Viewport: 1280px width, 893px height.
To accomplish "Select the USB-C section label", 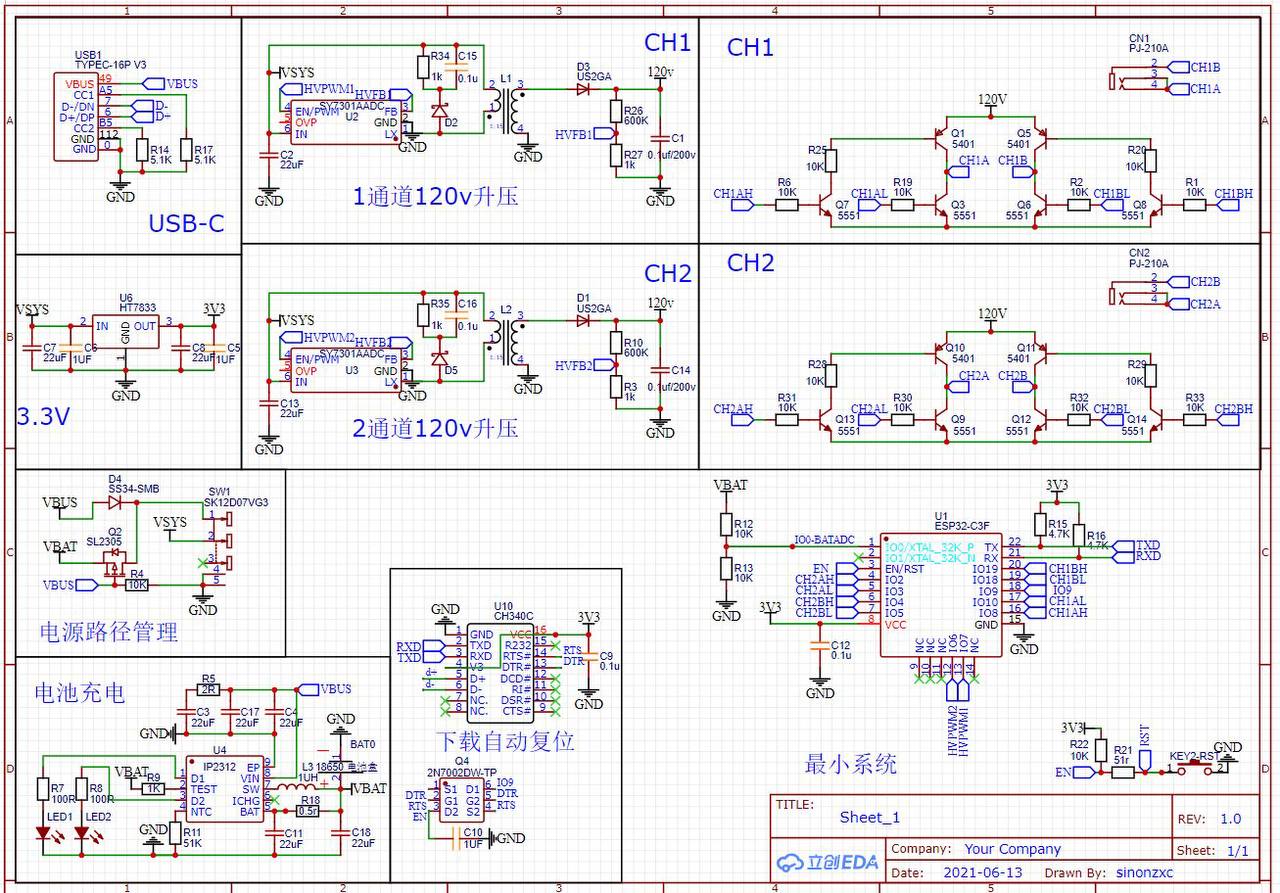I will tap(186, 223).
